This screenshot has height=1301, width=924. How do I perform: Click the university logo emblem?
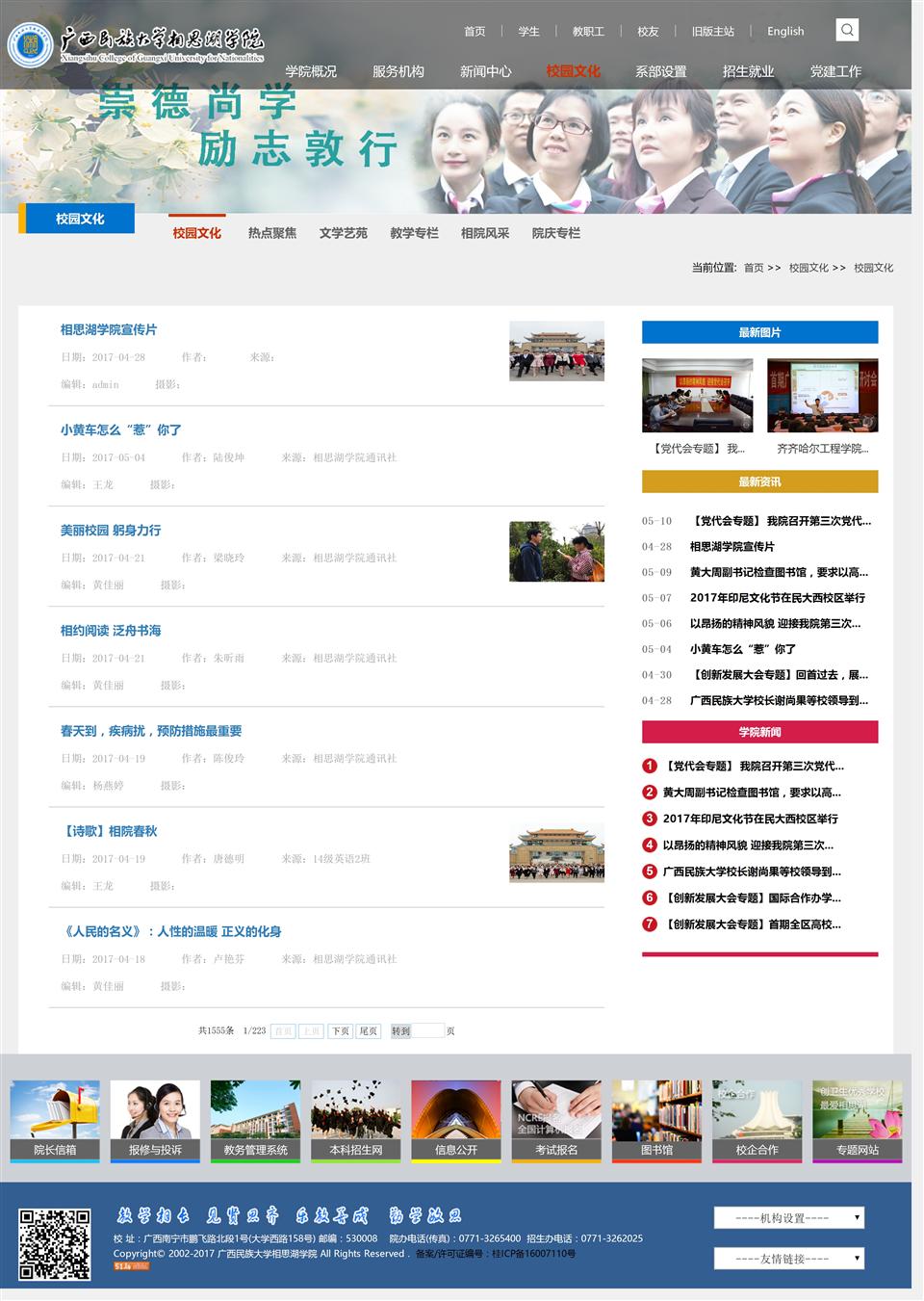pyautogui.click(x=30, y=44)
